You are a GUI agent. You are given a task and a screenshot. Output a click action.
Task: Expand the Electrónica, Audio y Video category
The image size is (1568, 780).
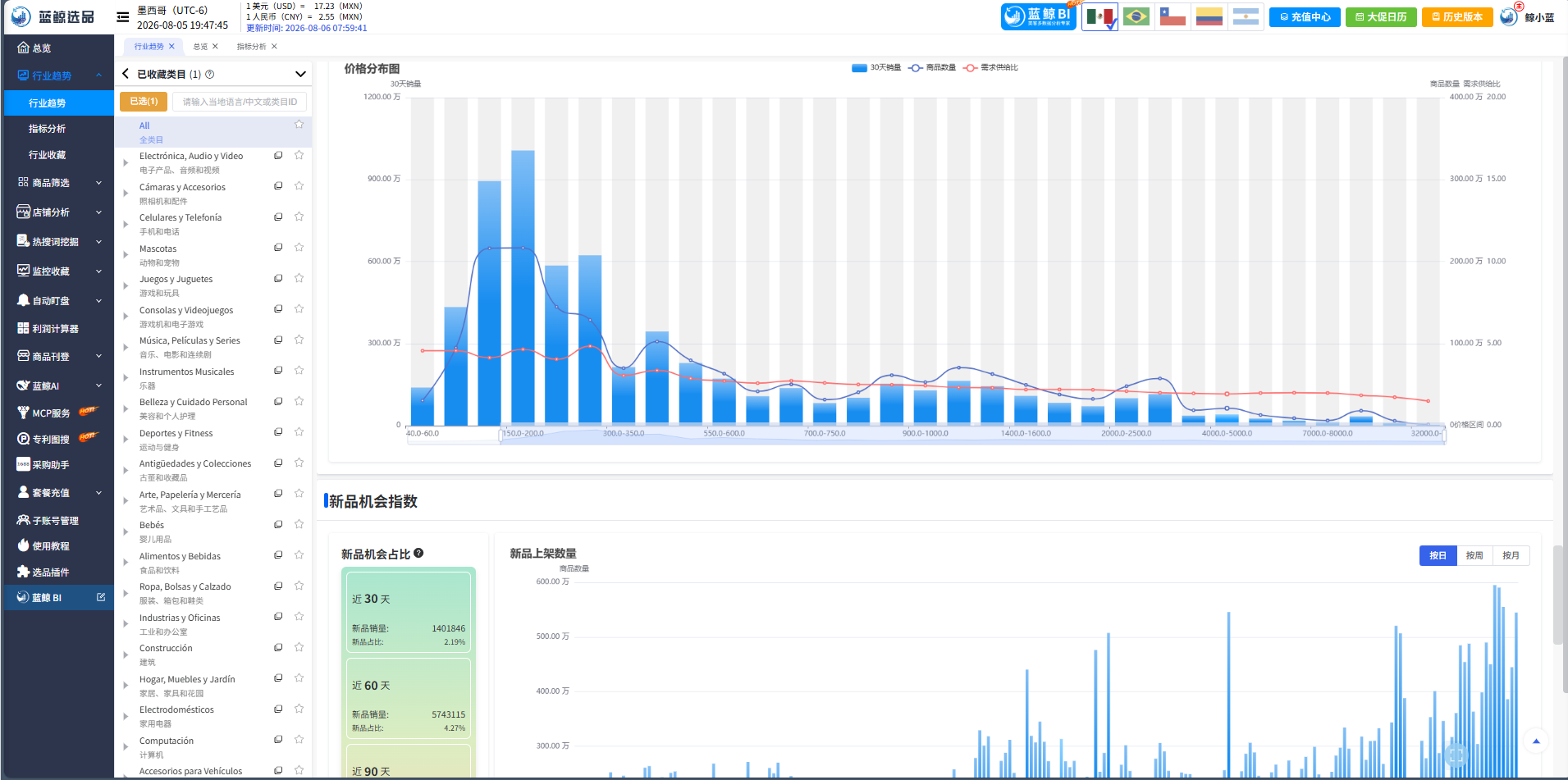coord(126,162)
